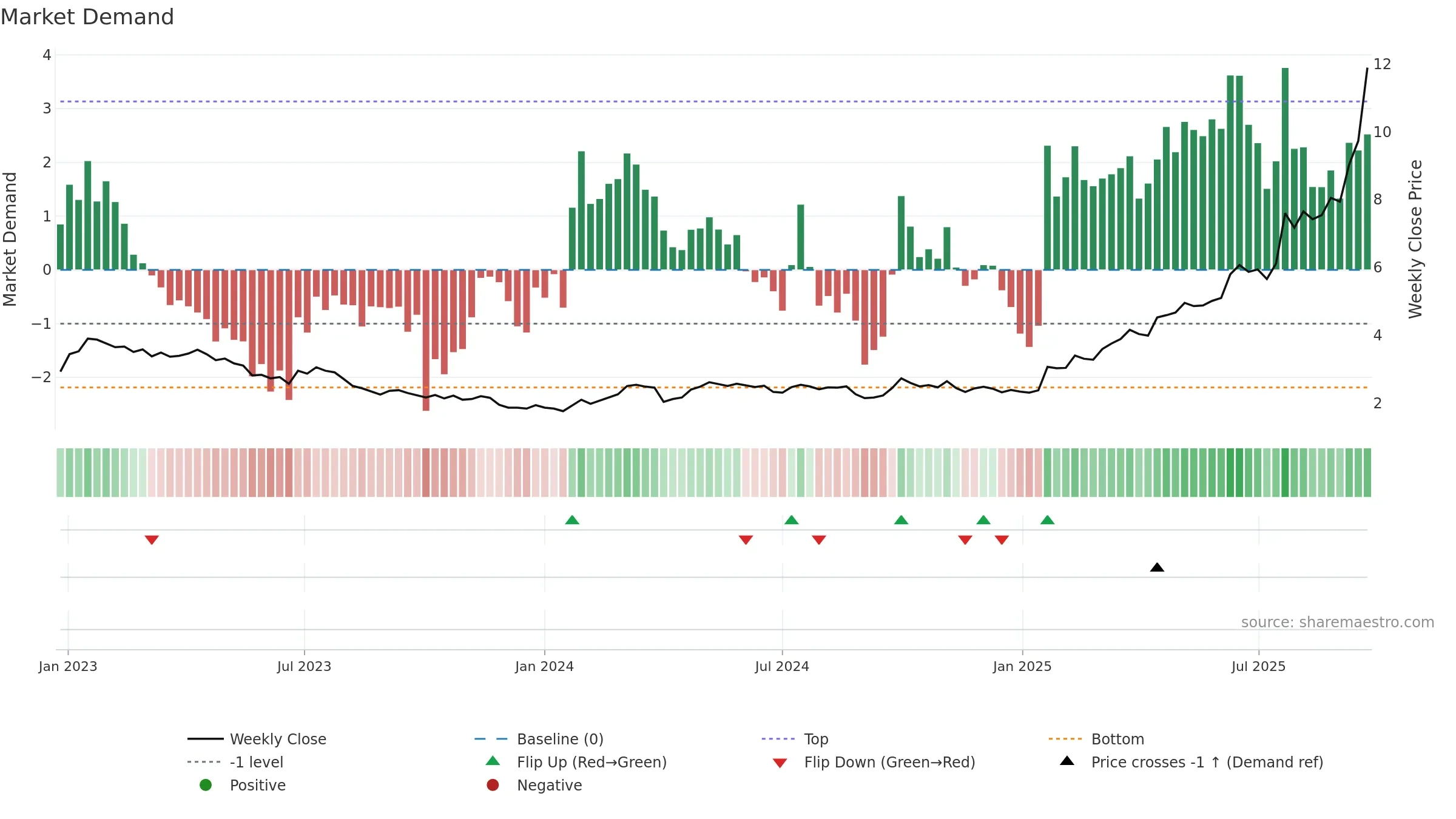Click the Baseline (0) legend entry

point(539,739)
